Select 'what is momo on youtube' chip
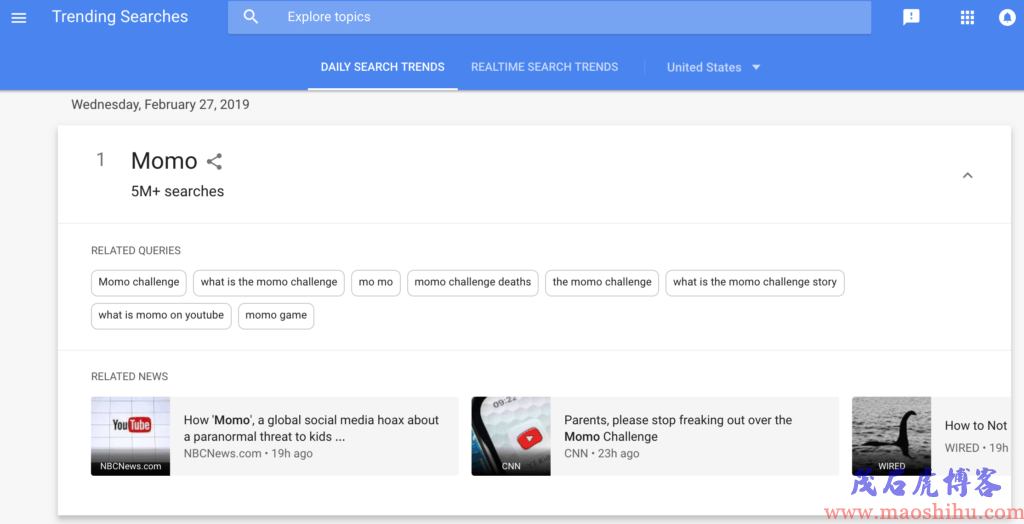 tap(161, 316)
